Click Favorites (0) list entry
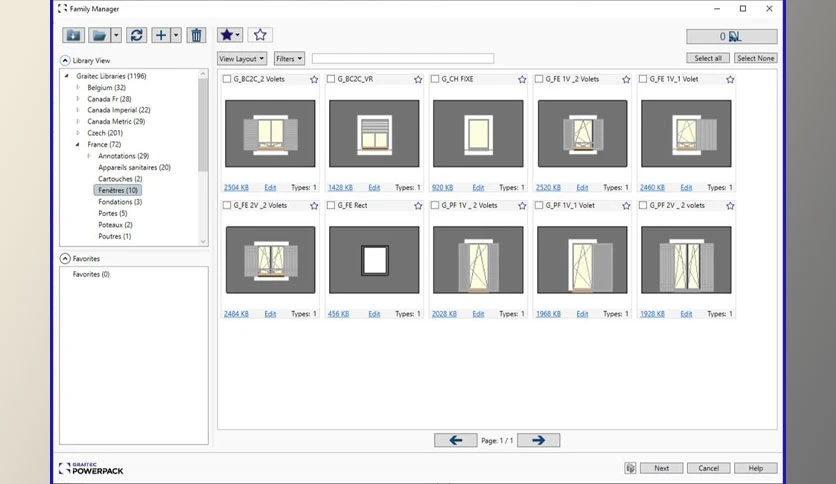Image resolution: width=836 pixels, height=484 pixels. [91, 274]
